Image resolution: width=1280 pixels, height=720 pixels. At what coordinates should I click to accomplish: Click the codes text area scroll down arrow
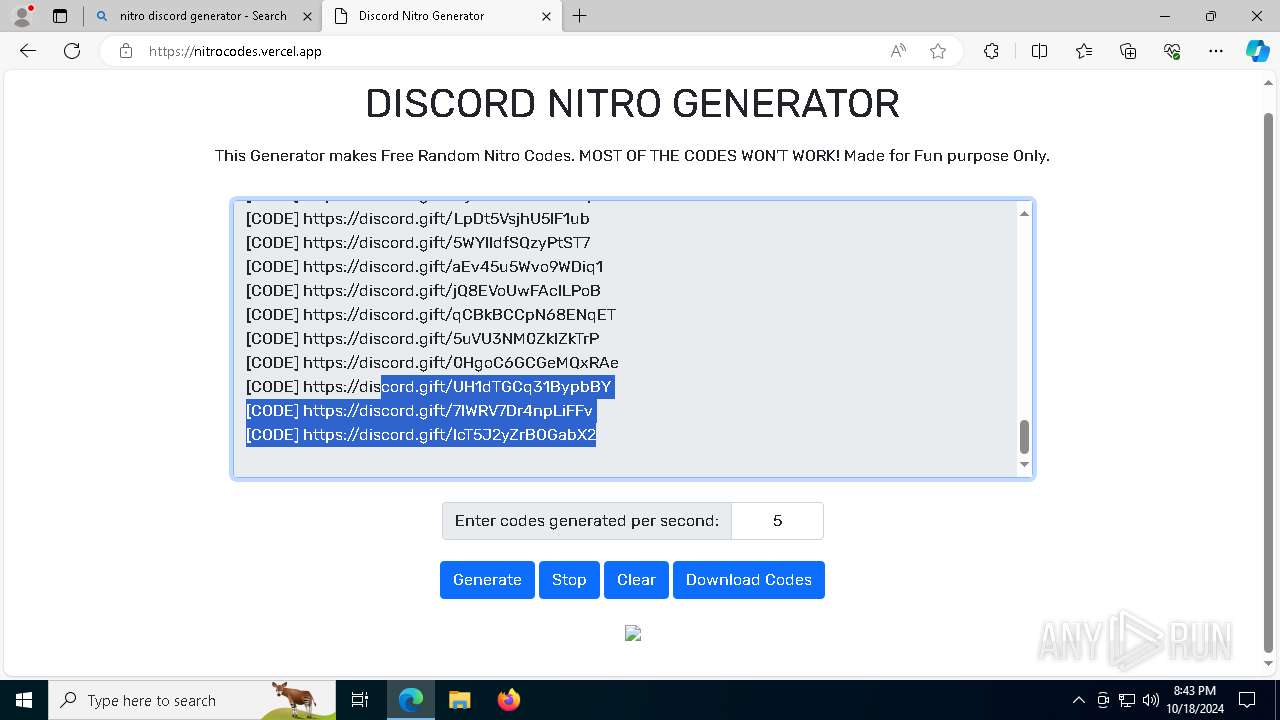pos(1024,465)
